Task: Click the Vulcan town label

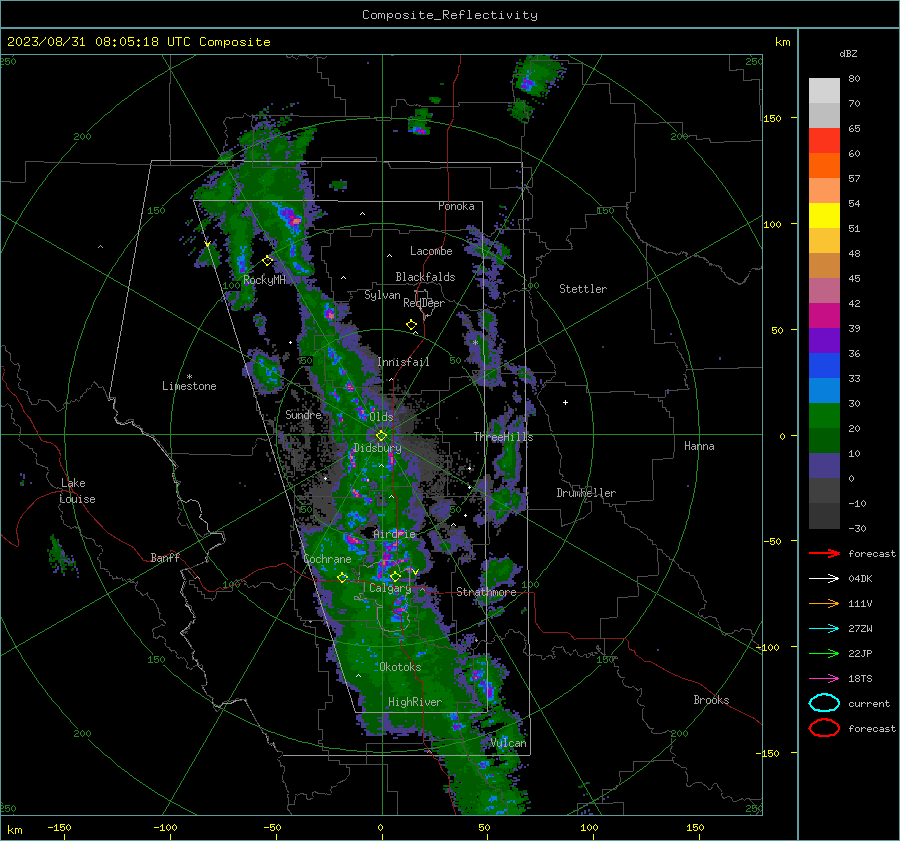Action: tap(508, 743)
